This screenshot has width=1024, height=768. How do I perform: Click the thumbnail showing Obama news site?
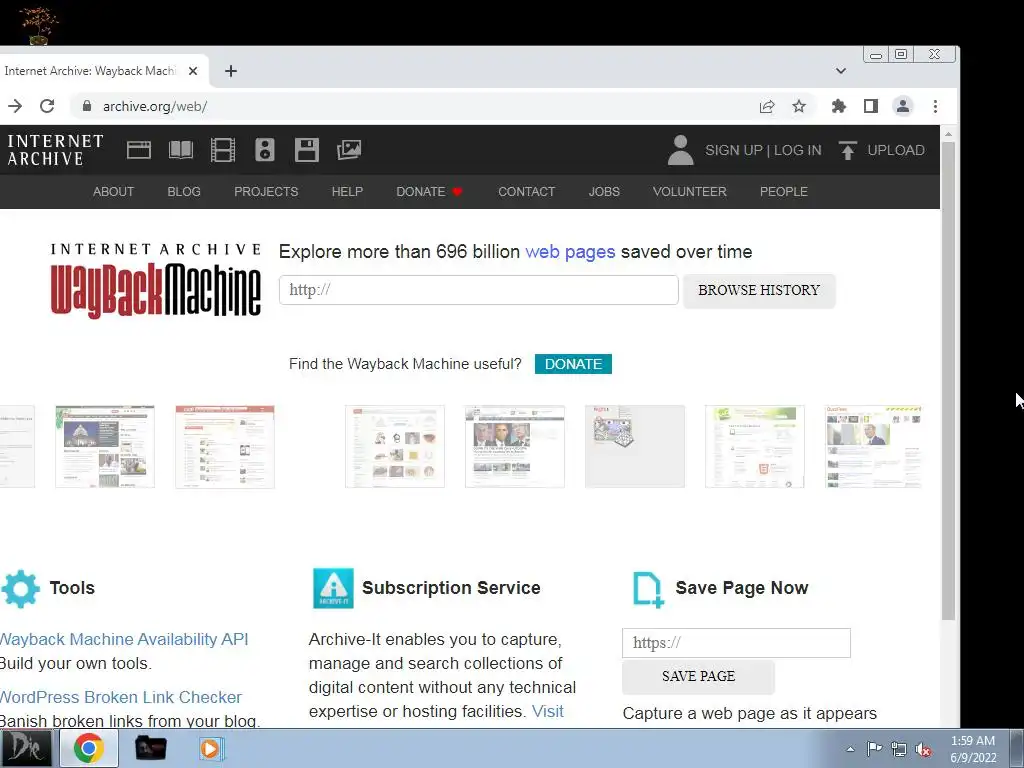515,447
